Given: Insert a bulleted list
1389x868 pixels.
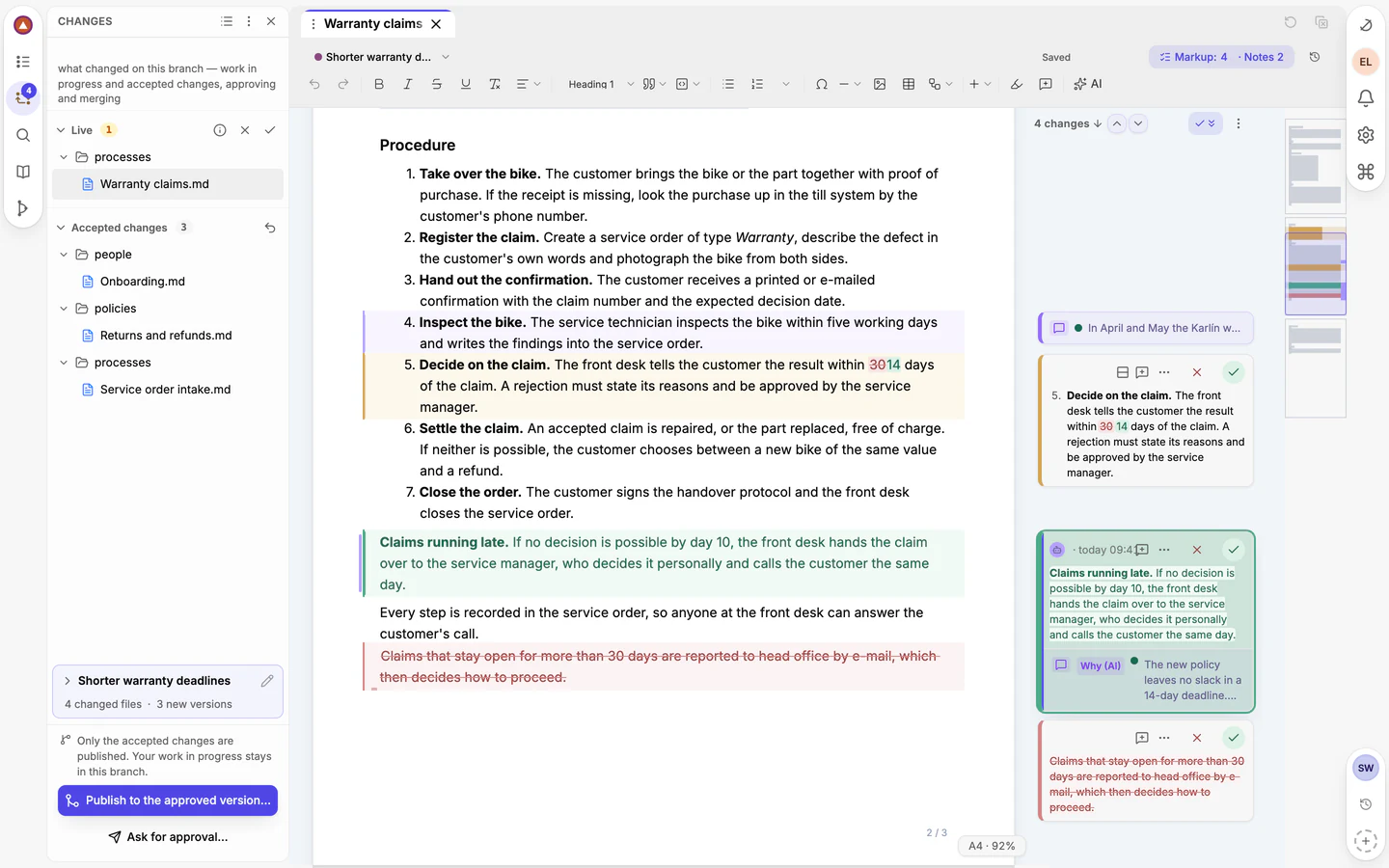Looking at the screenshot, I should 728,84.
